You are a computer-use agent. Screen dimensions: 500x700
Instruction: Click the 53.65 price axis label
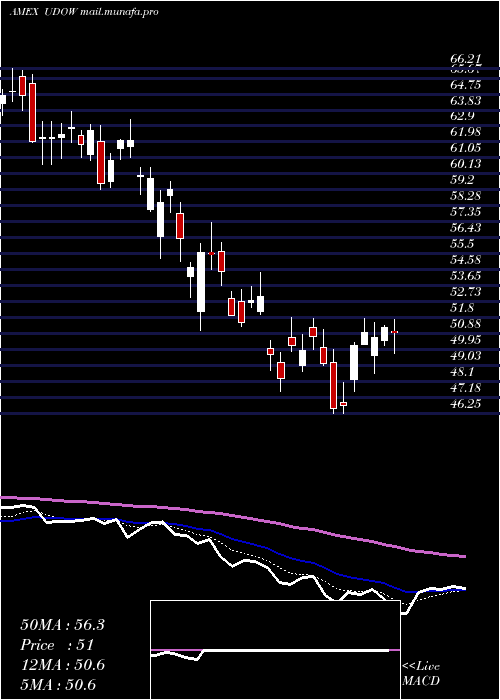coord(465,275)
